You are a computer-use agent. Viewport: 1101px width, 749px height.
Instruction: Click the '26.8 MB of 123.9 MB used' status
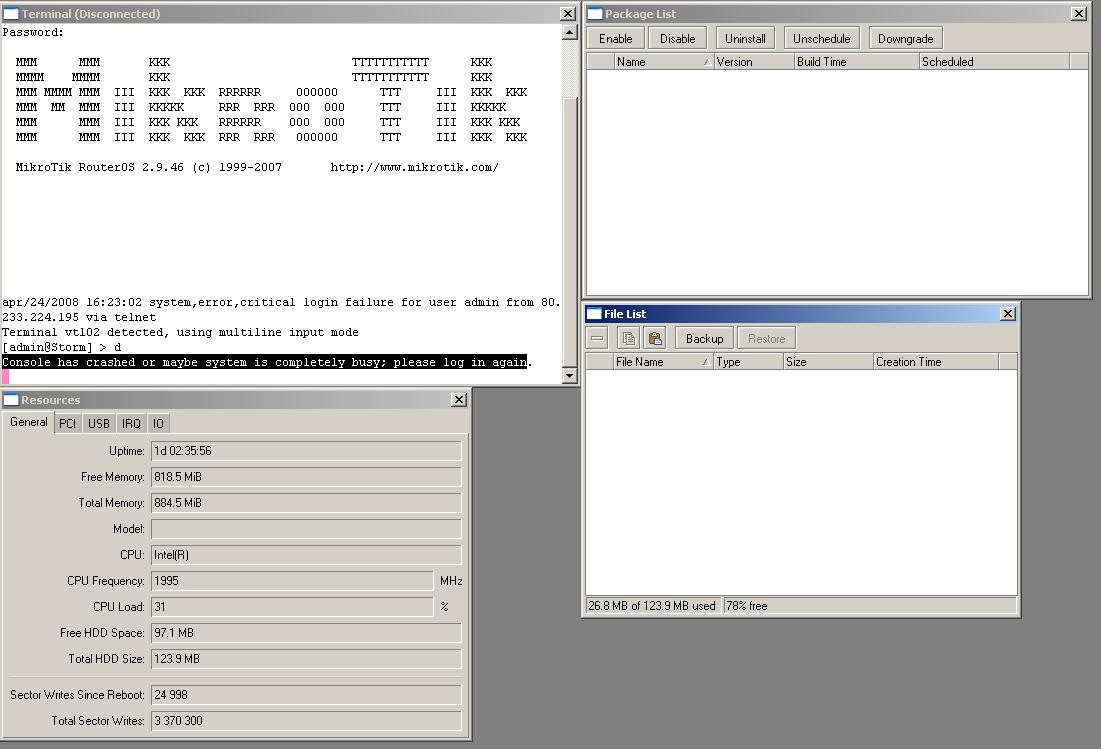coord(652,606)
